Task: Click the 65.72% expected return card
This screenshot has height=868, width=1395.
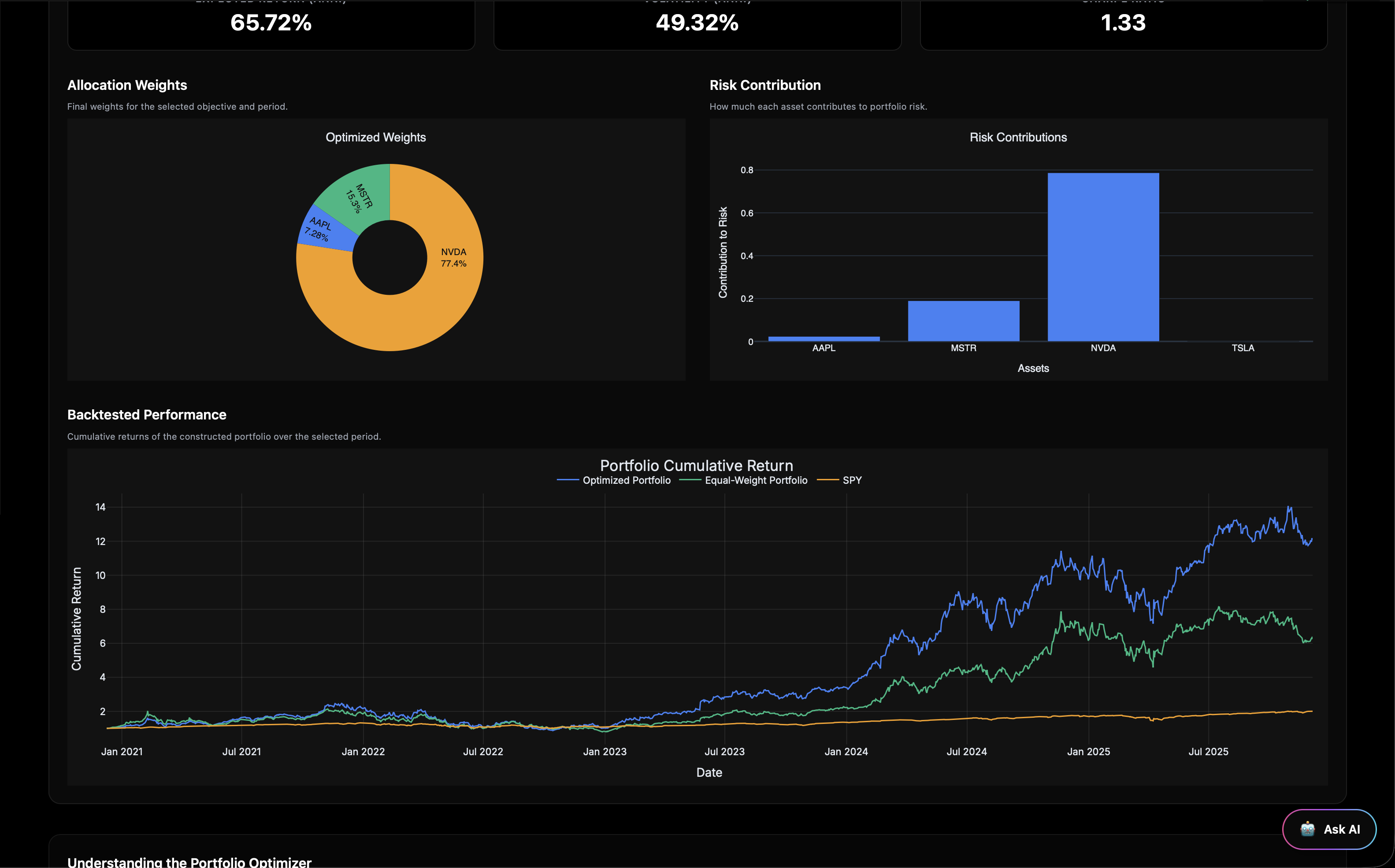Action: 271,23
